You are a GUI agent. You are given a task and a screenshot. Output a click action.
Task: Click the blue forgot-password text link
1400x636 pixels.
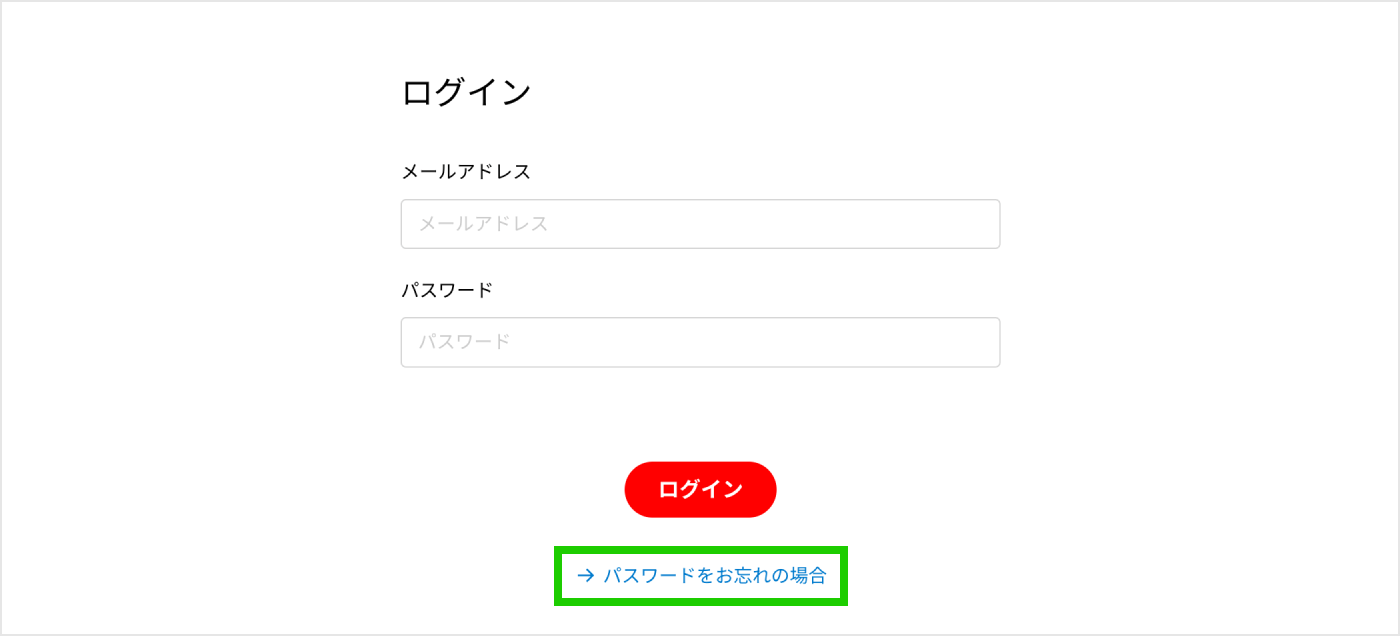715,576
